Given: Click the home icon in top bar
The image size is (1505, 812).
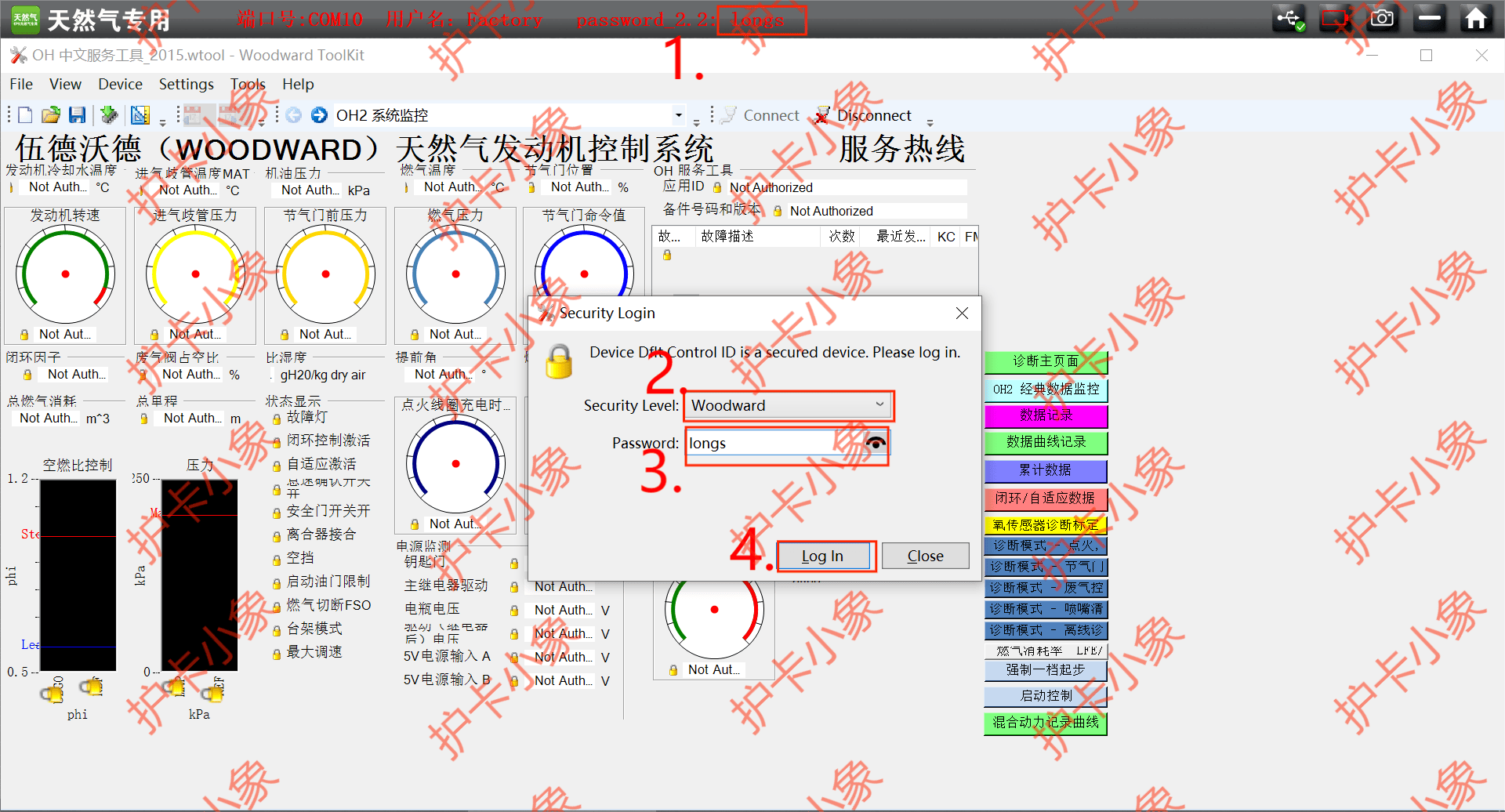Looking at the screenshot, I should click(x=1475, y=18).
